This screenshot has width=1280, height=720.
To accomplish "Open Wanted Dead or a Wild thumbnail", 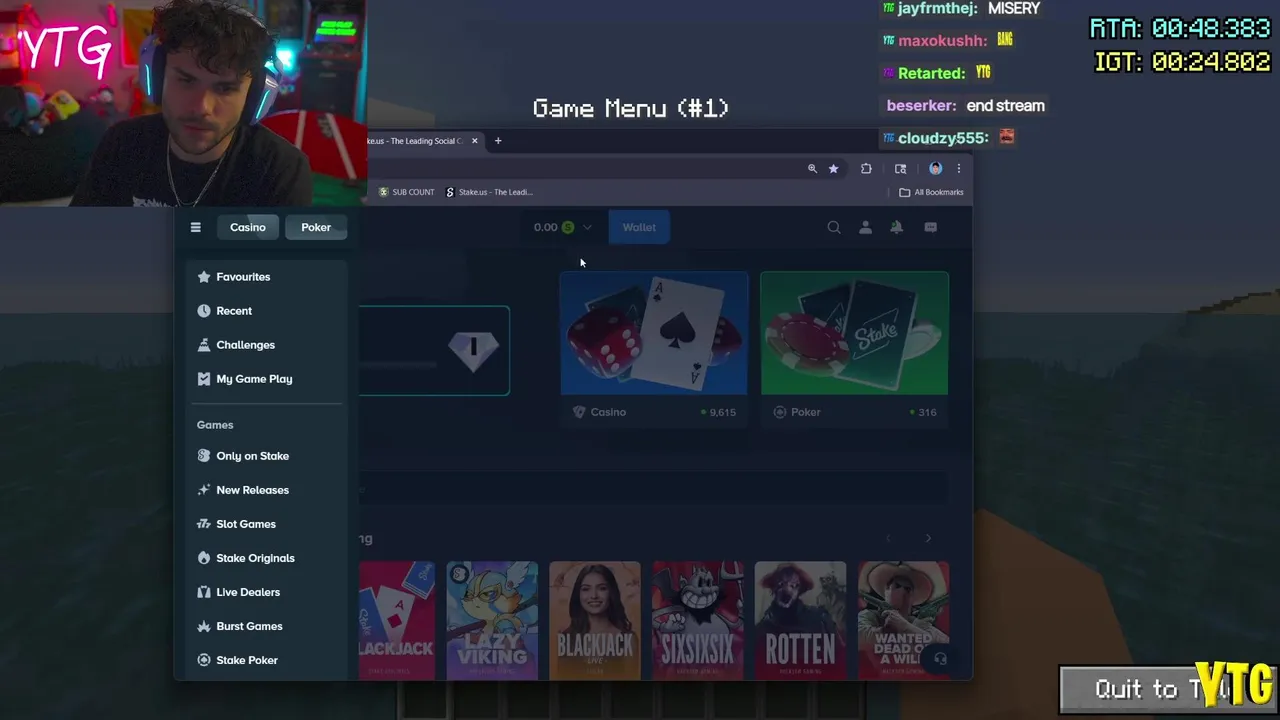I will 903,620.
